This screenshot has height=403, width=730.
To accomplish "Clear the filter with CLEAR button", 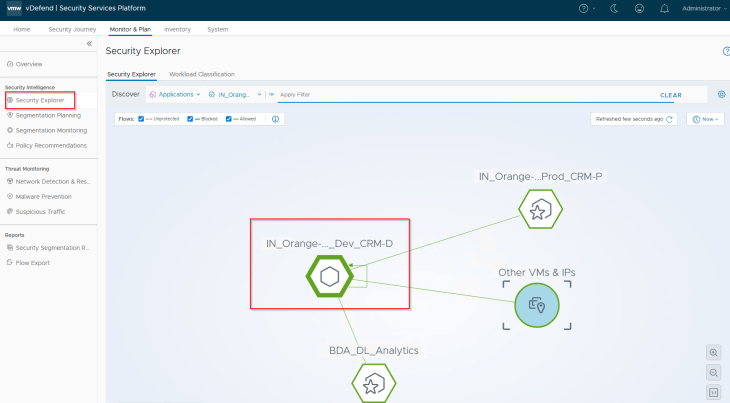I will (x=670, y=95).
